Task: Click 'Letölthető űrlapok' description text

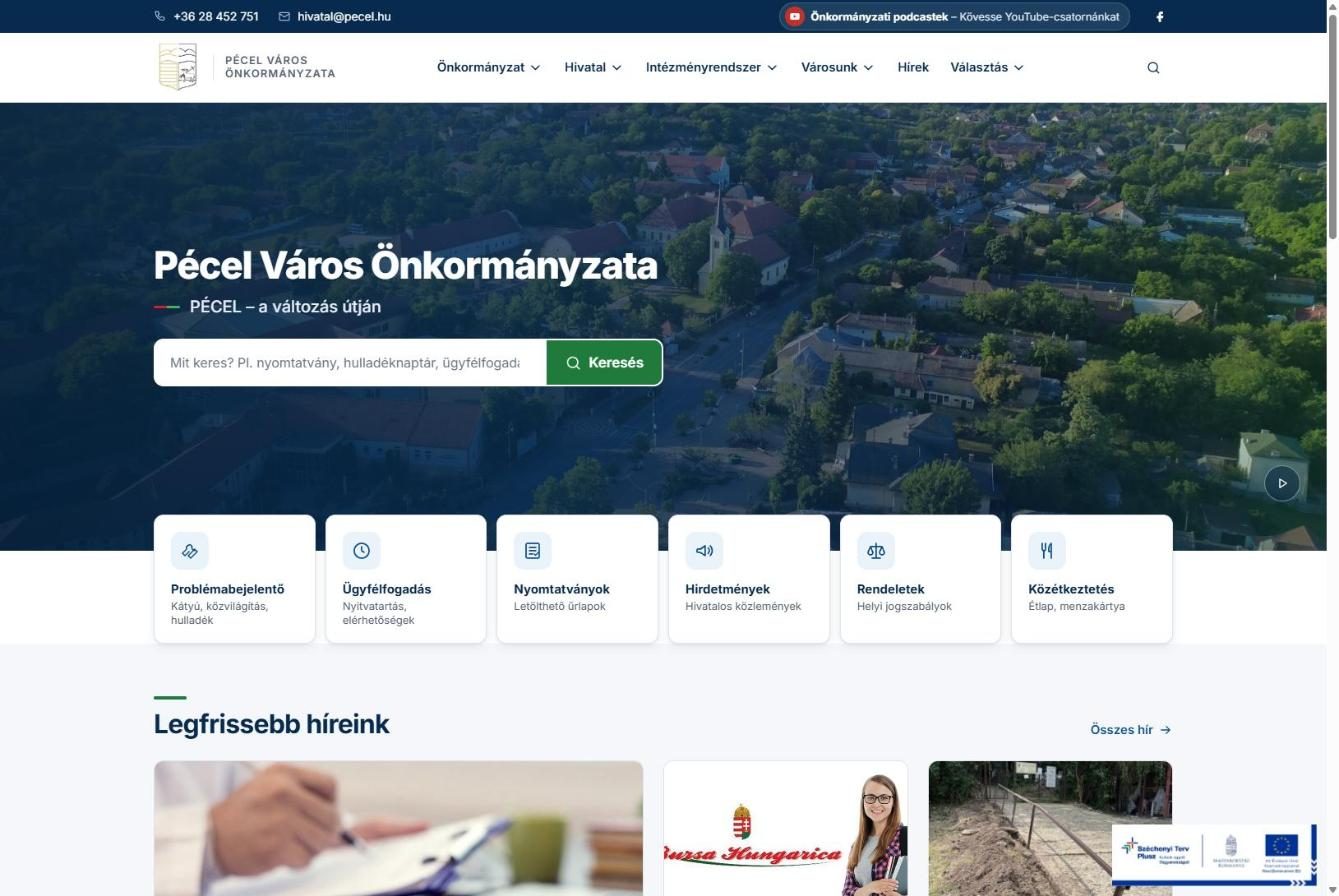Action: [x=560, y=606]
